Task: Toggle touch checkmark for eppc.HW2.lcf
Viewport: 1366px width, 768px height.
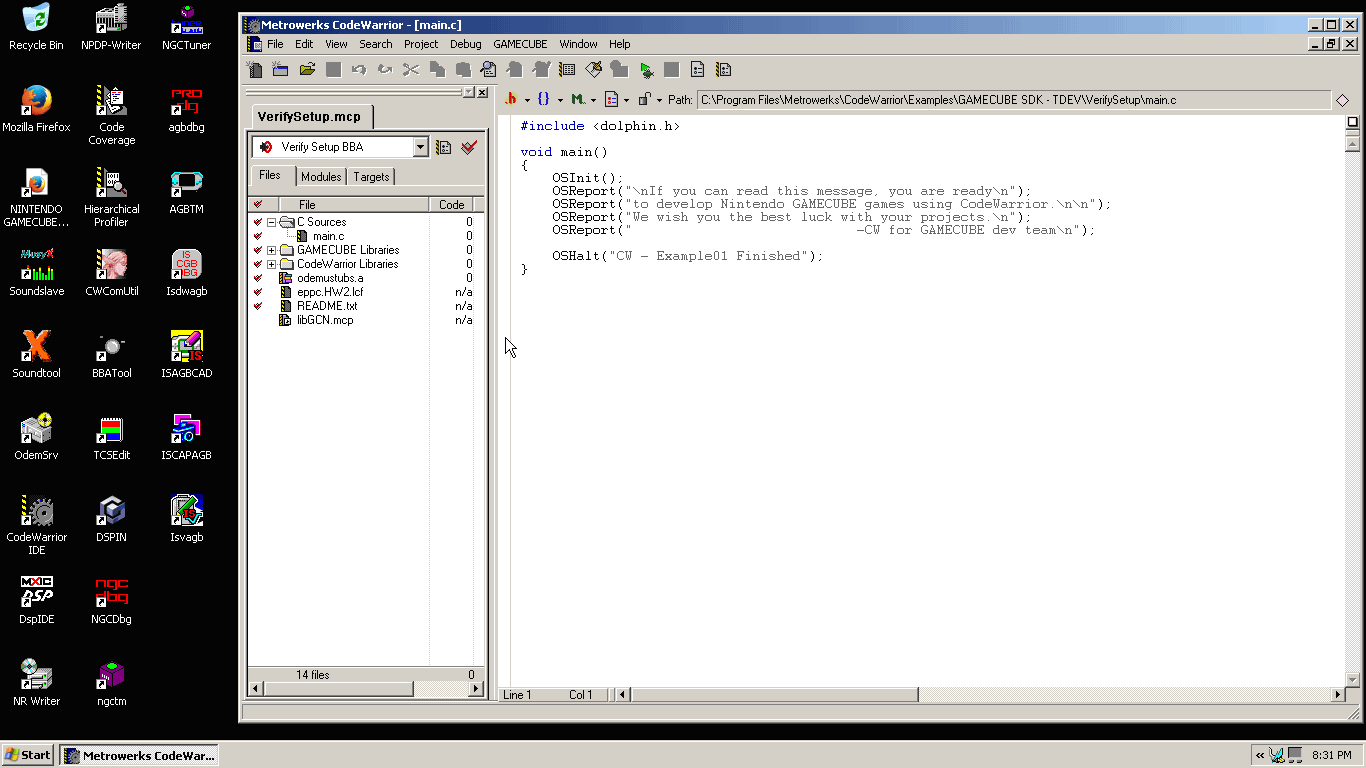Action: click(x=258, y=292)
